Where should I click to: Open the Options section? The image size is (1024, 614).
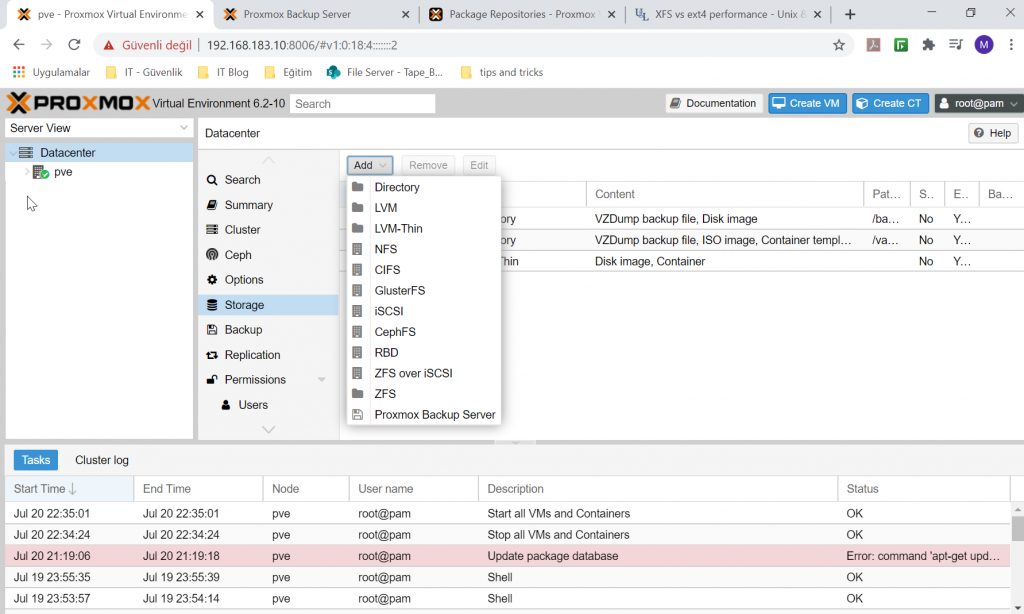268,280
